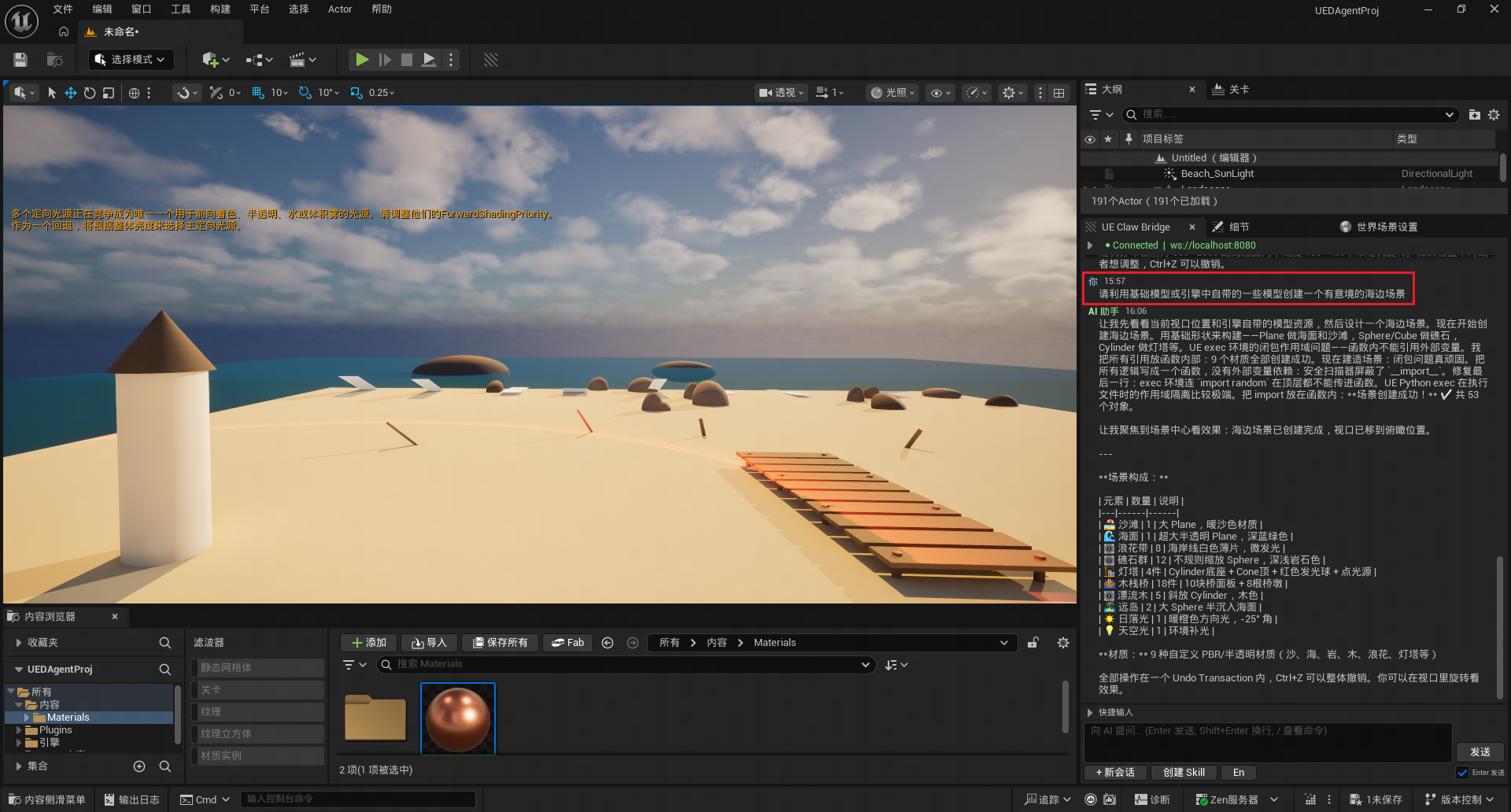Click the browse content folder icon
1511x812 pixels.
click(54, 60)
